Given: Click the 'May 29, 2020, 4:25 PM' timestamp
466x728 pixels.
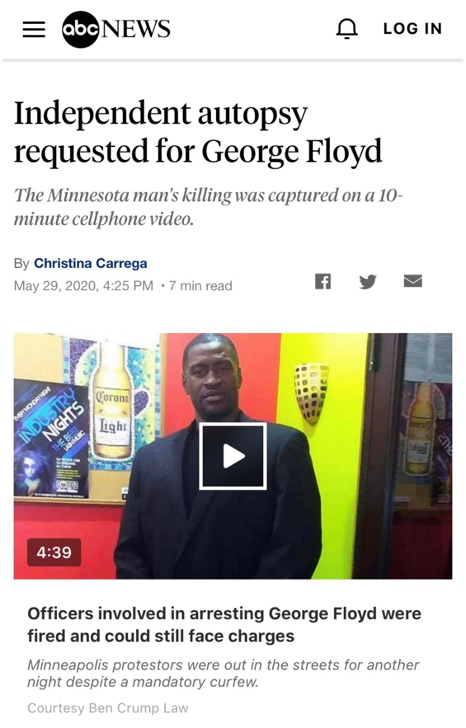Looking at the screenshot, I should [x=84, y=286].
